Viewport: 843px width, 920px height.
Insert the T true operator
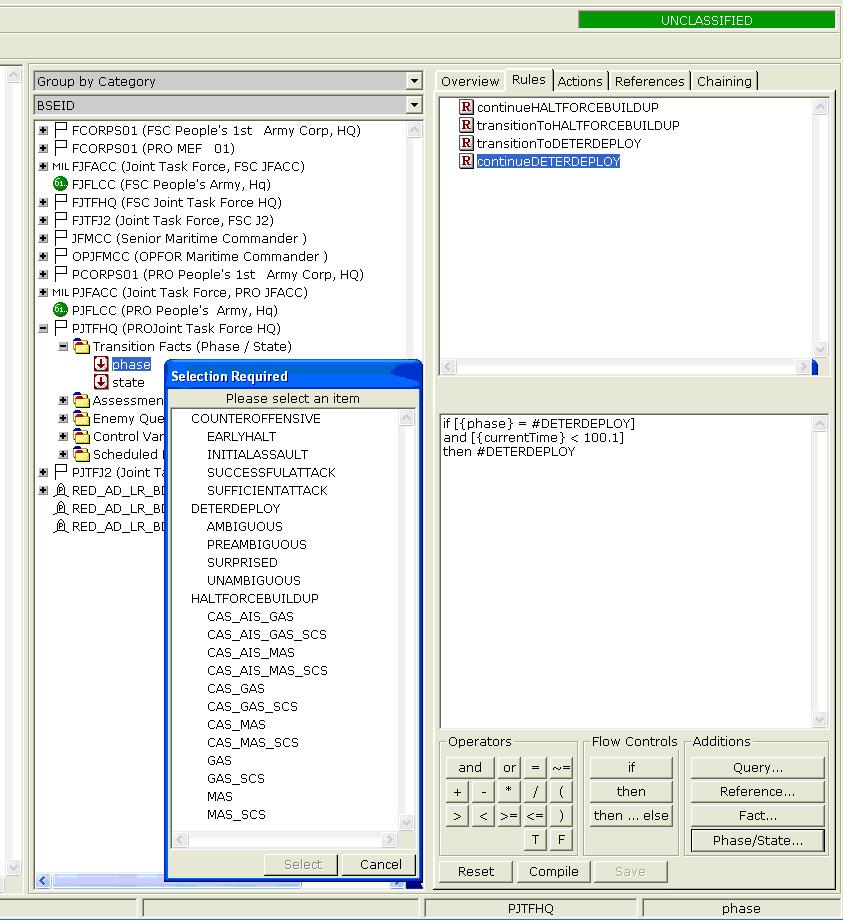[x=536, y=840]
